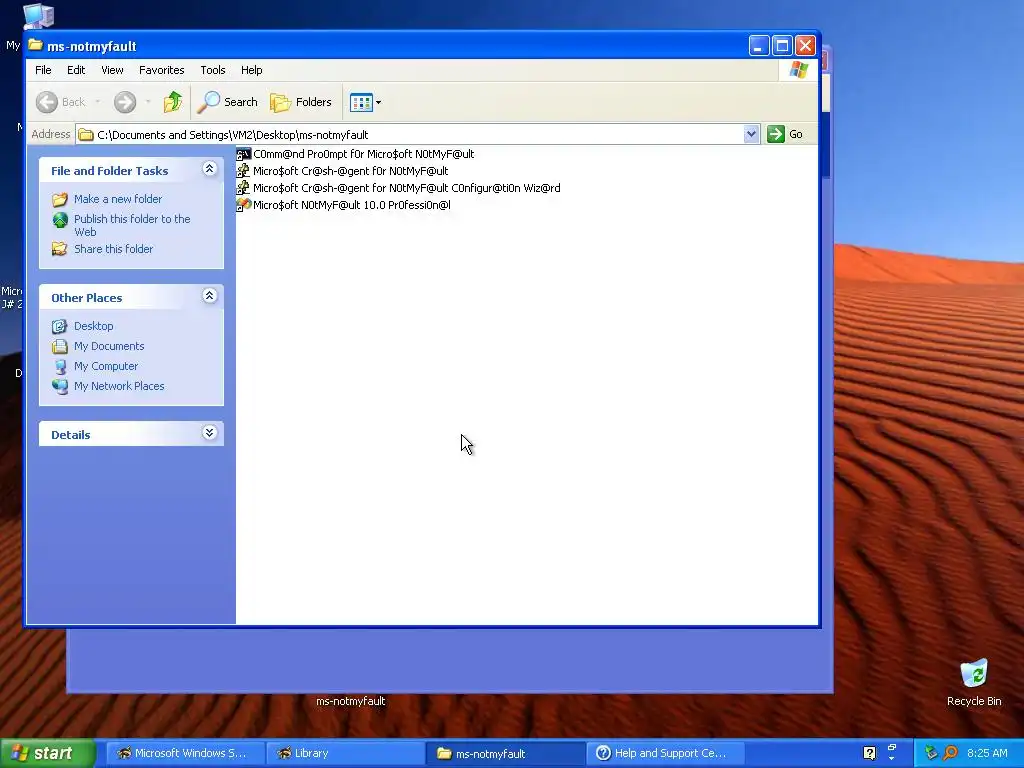
Task: Click the green tray icon beside magnifier
Action: (x=931, y=753)
